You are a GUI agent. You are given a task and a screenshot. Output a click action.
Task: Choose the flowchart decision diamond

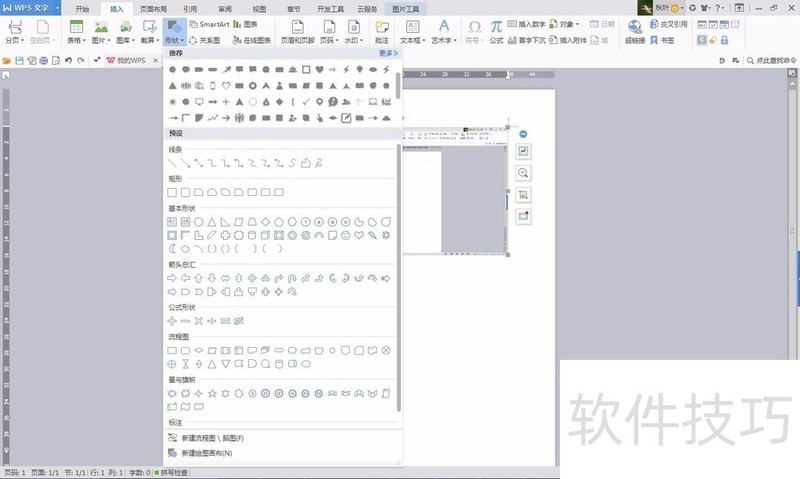(198, 350)
